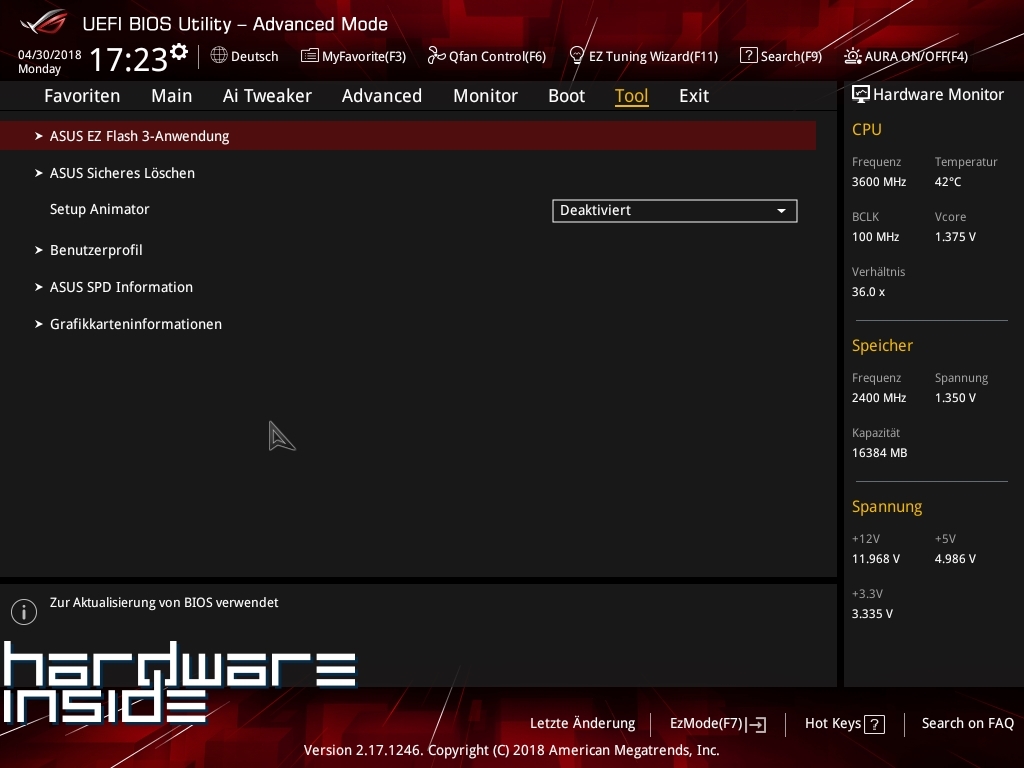This screenshot has width=1024, height=768.
Task: Click BCLK value 100 MHz
Action: (876, 237)
